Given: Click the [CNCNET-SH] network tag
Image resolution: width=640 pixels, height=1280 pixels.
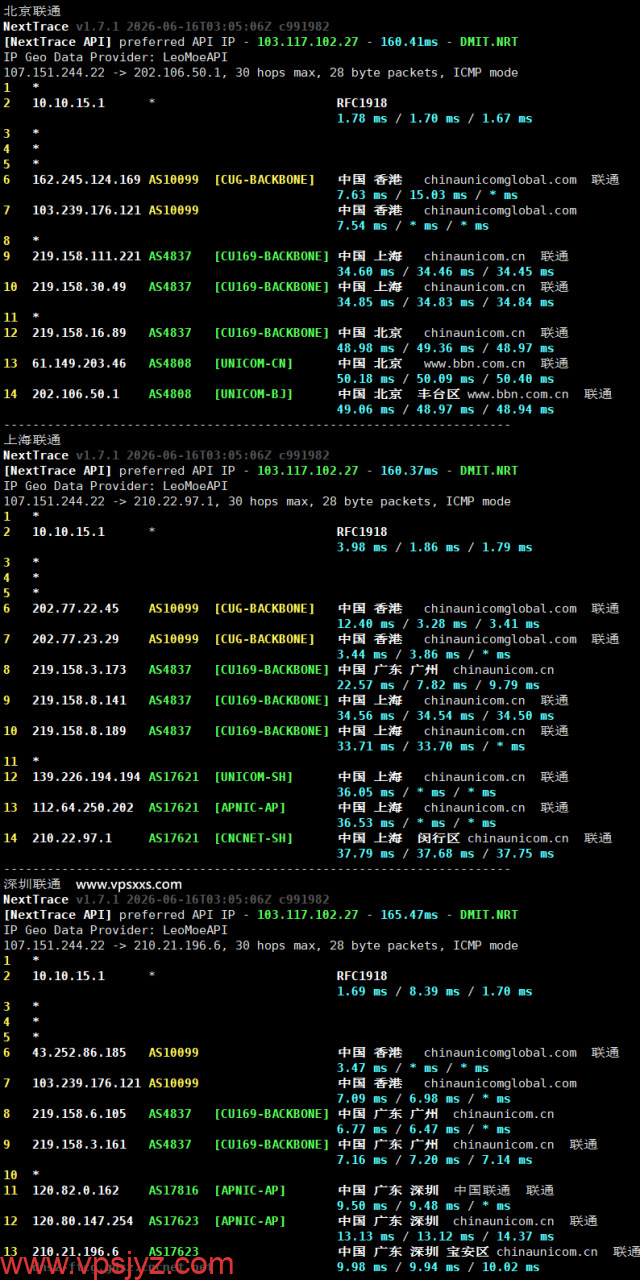Looking at the screenshot, I should coord(254,838).
